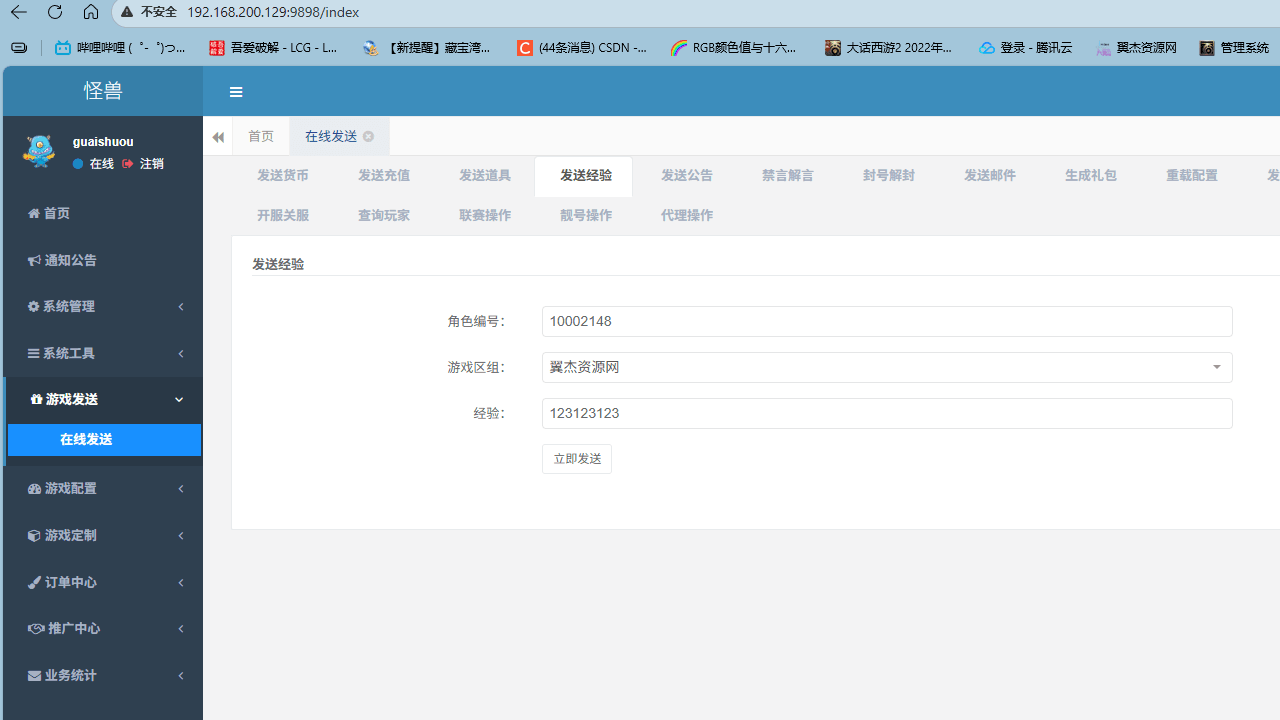Screen dimensions: 1280x720
Task: Click the envelope icon next to 业务统计
Action: coord(33,675)
